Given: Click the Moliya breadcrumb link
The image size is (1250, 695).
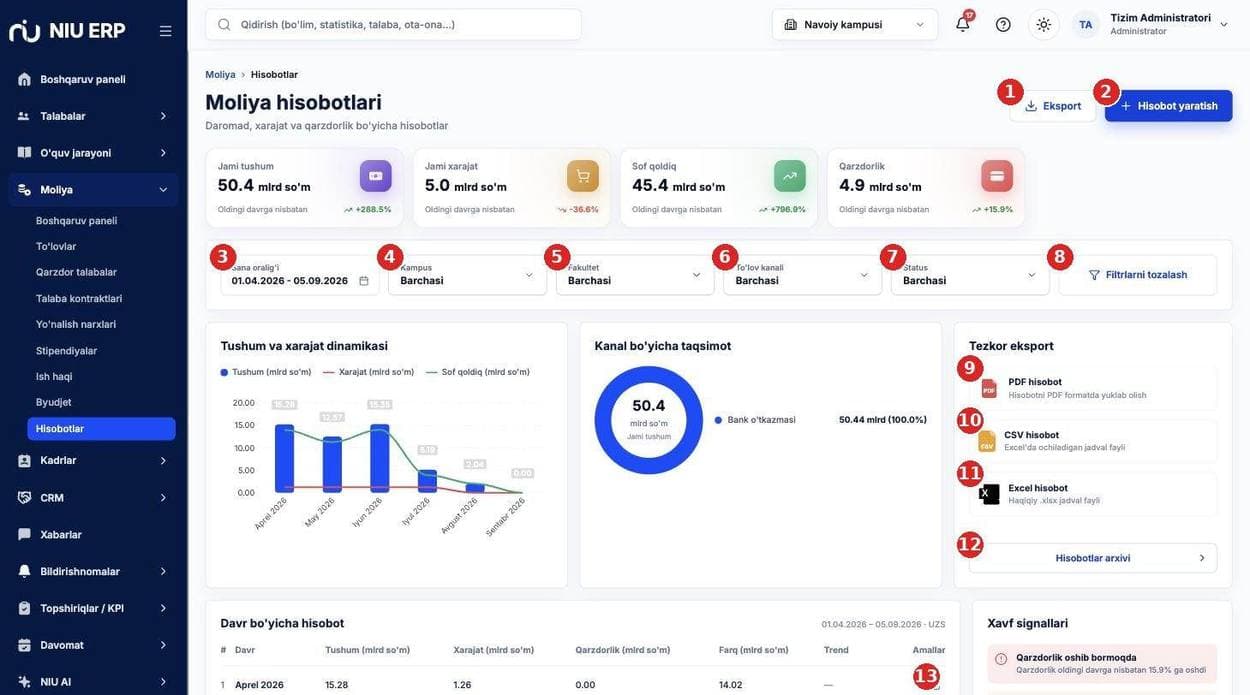Looking at the screenshot, I should point(220,74).
